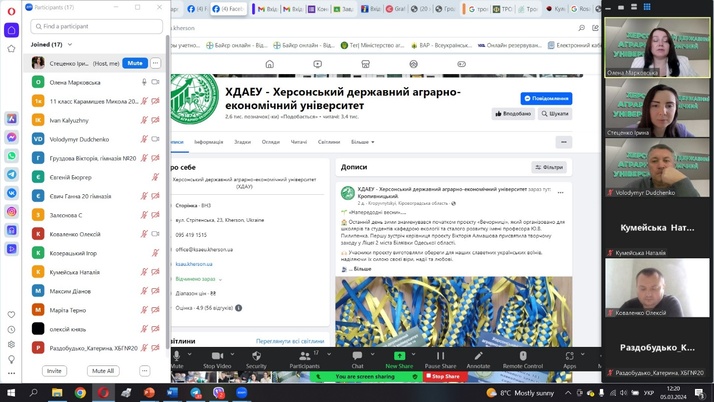Open Chat options arrow in Zoom

tap(372, 354)
